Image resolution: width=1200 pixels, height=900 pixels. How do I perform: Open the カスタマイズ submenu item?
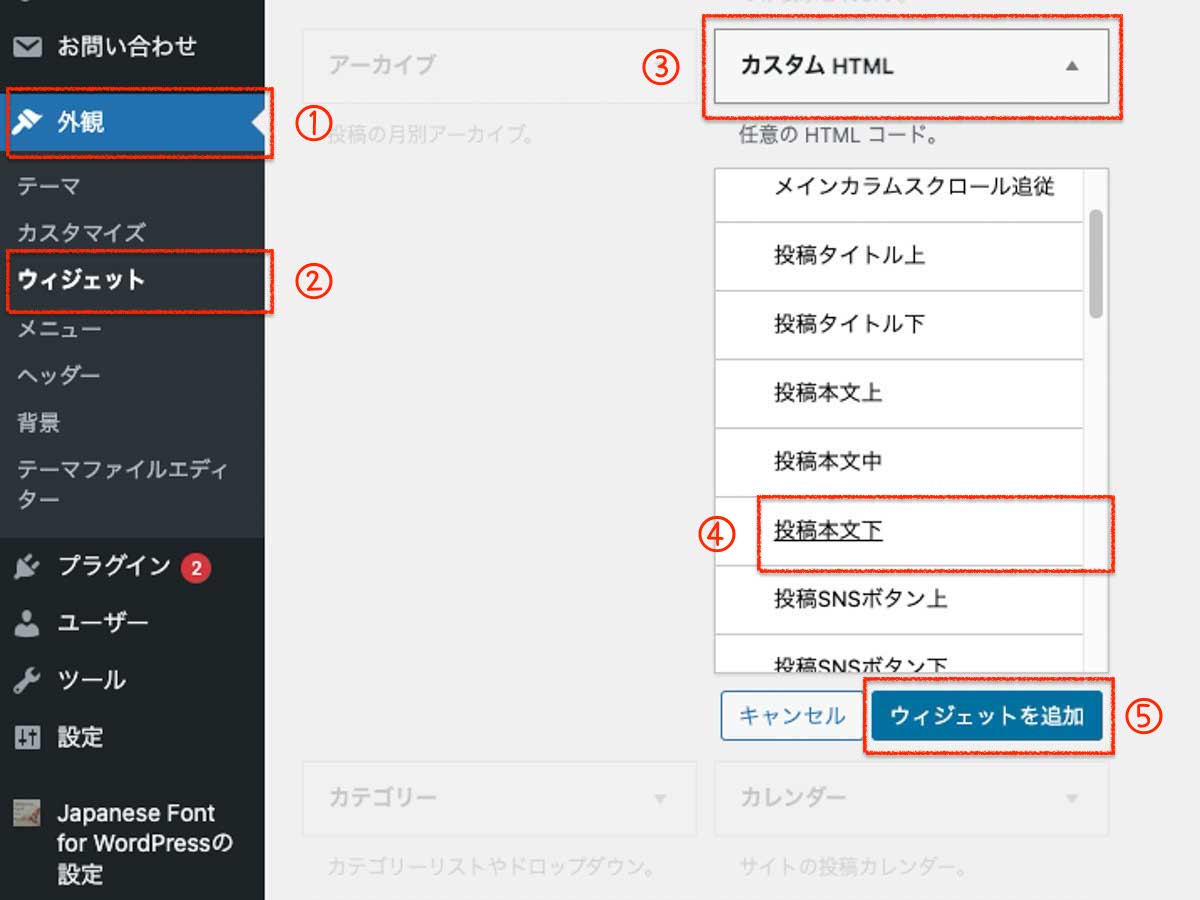[81, 233]
